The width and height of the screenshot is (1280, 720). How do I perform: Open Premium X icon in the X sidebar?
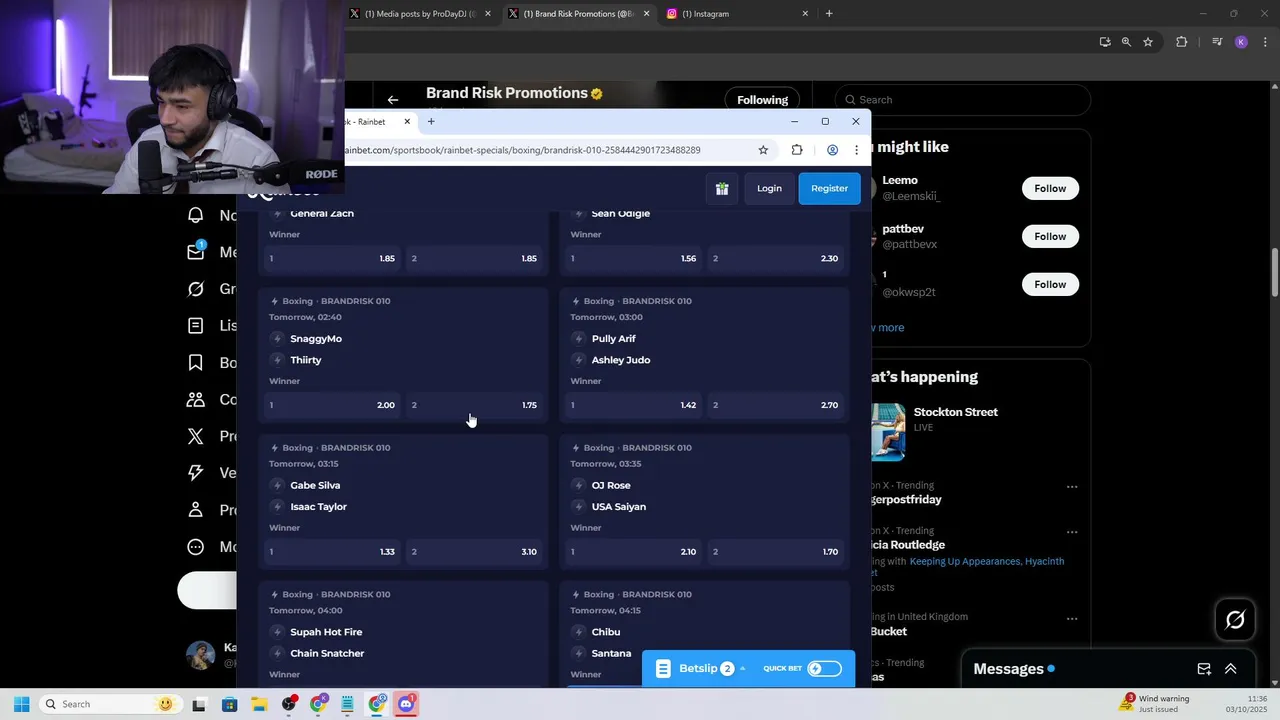click(x=197, y=436)
